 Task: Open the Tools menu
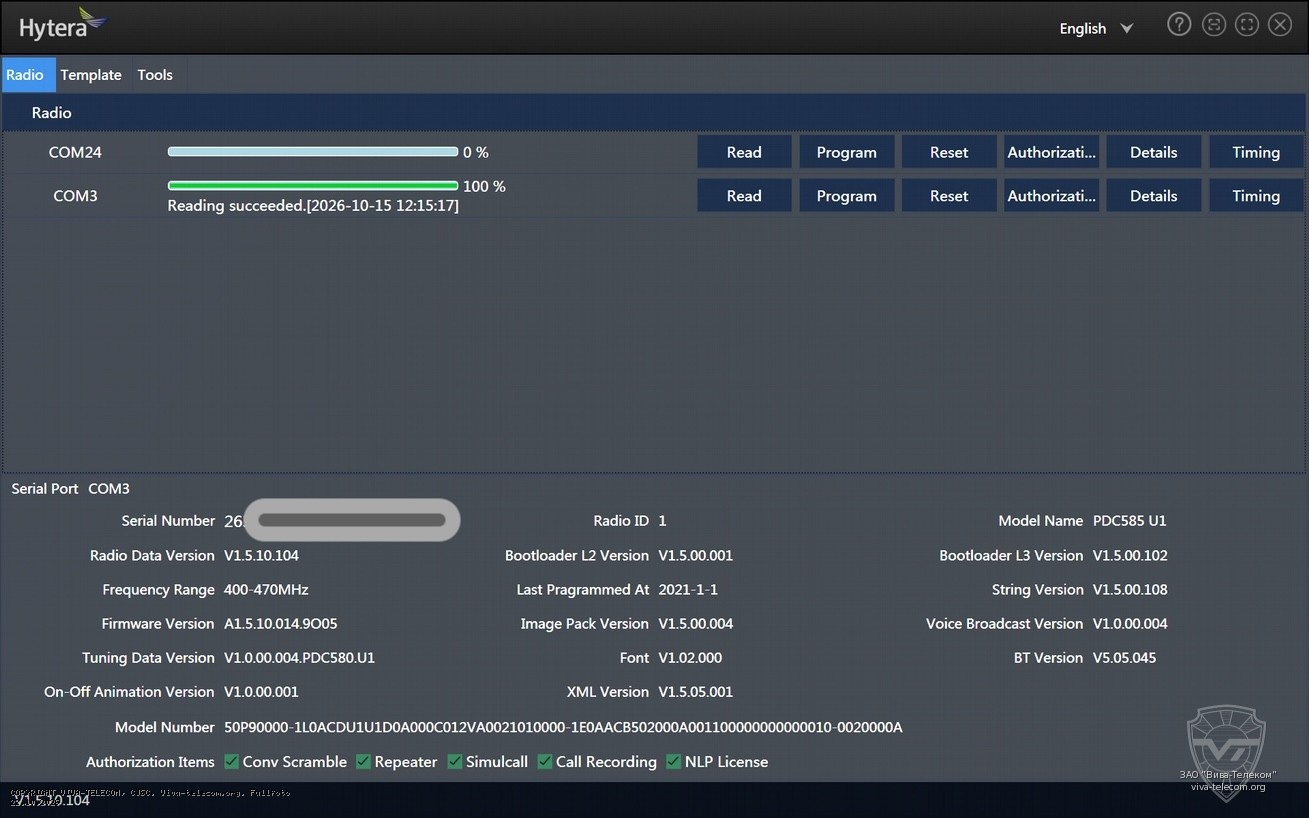(155, 75)
